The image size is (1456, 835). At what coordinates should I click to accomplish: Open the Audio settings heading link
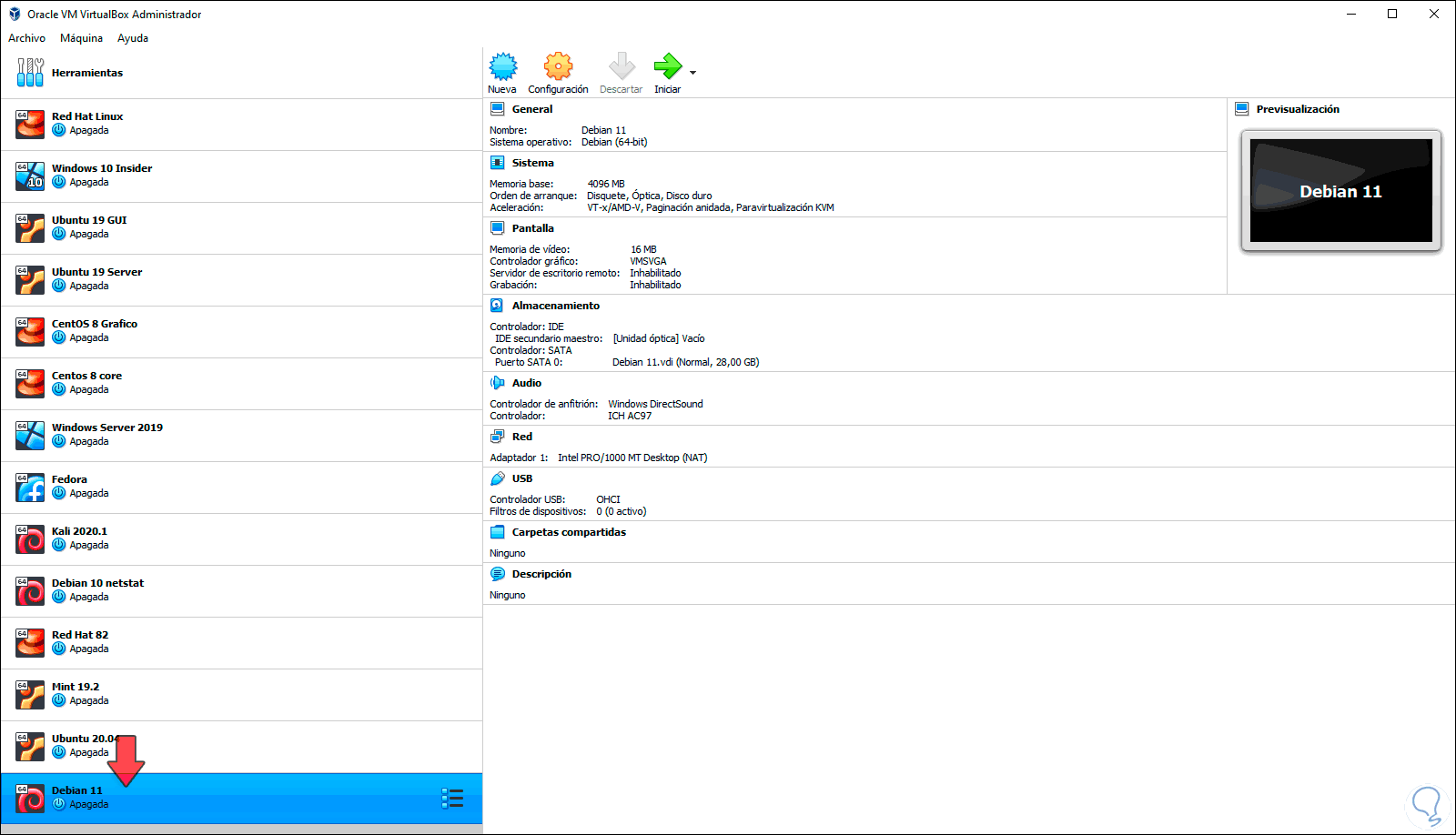click(527, 383)
